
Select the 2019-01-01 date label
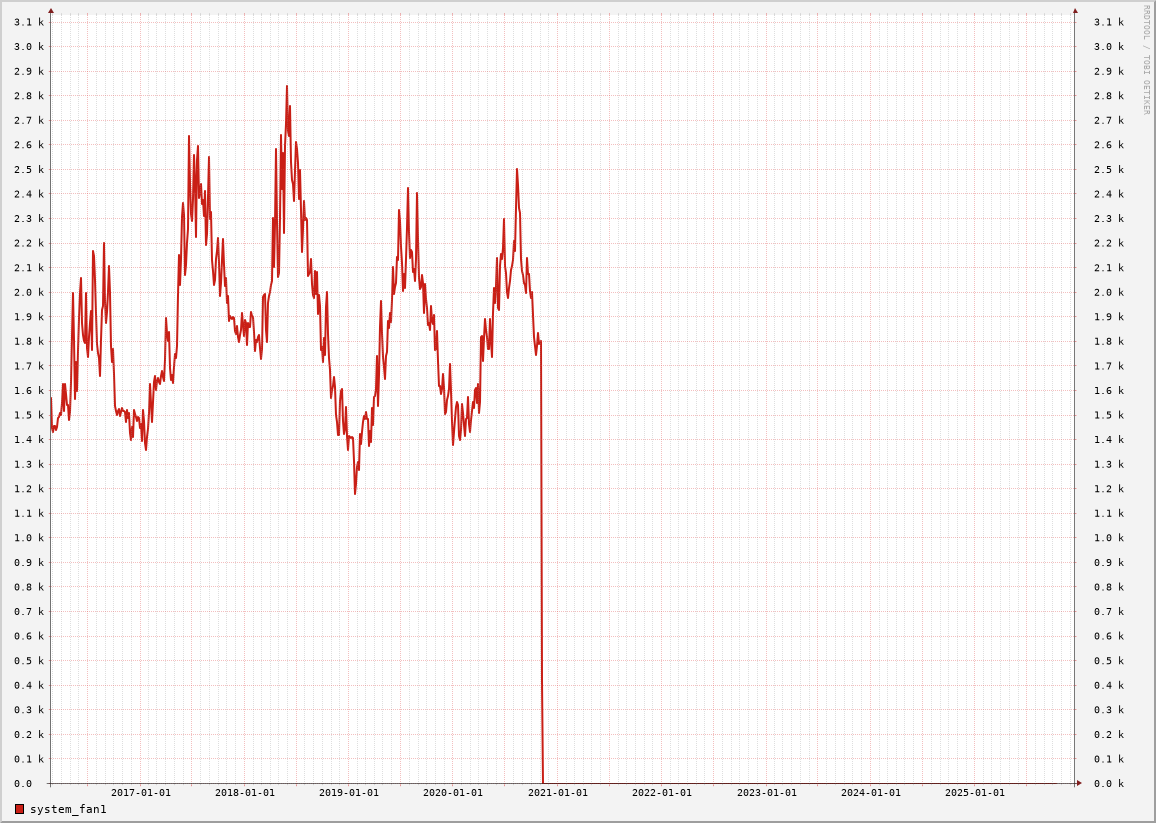pos(349,793)
